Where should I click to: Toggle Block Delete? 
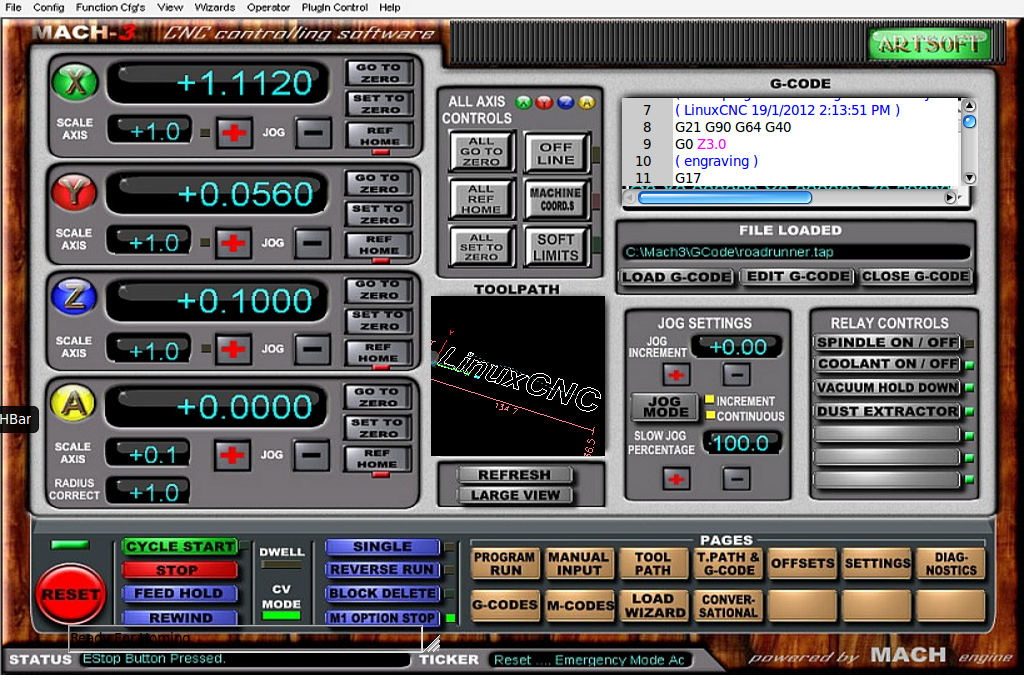tap(382, 593)
